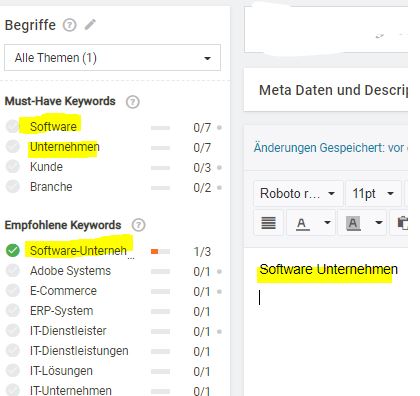Click the 0/3 count beside Kunde
Viewport: 420px width, 396px height.
point(202,168)
